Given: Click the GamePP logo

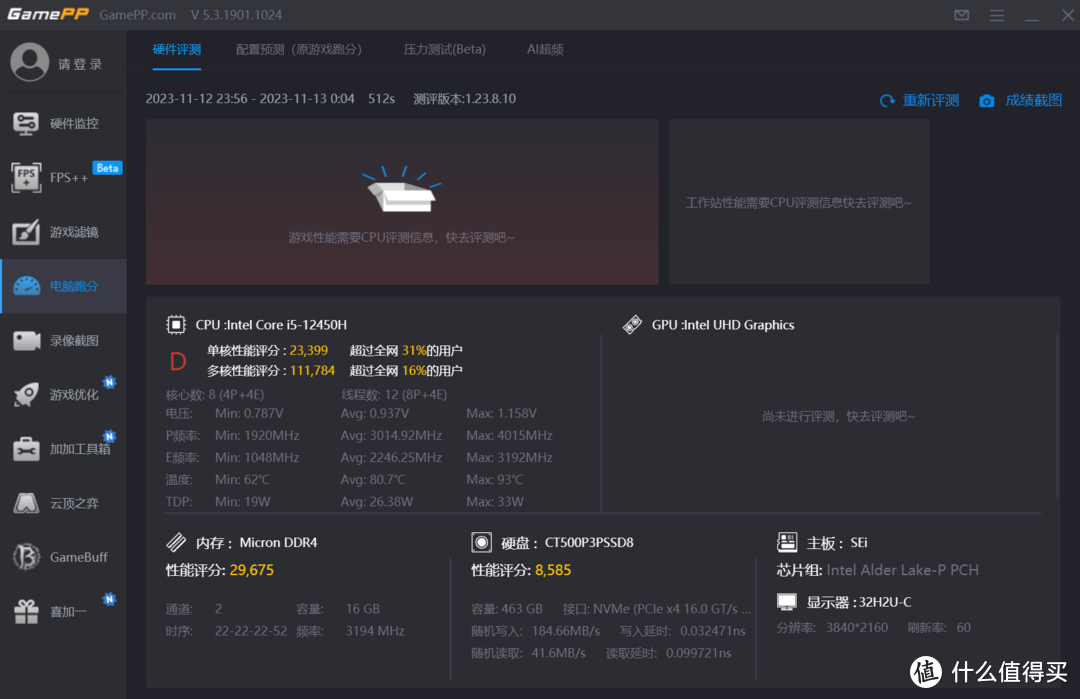Looking at the screenshot, I should click(x=48, y=14).
